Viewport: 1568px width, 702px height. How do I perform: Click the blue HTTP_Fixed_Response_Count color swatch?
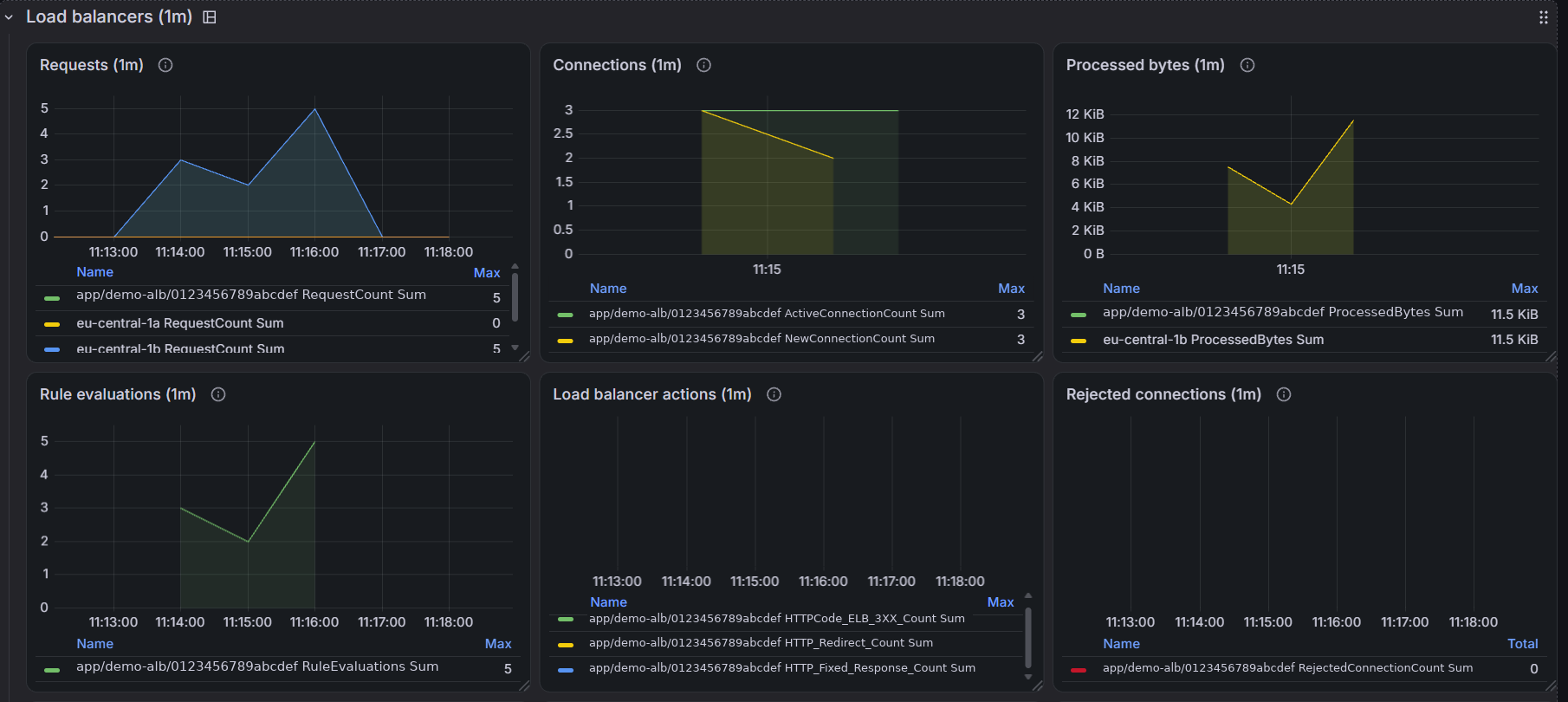tap(566, 670)
